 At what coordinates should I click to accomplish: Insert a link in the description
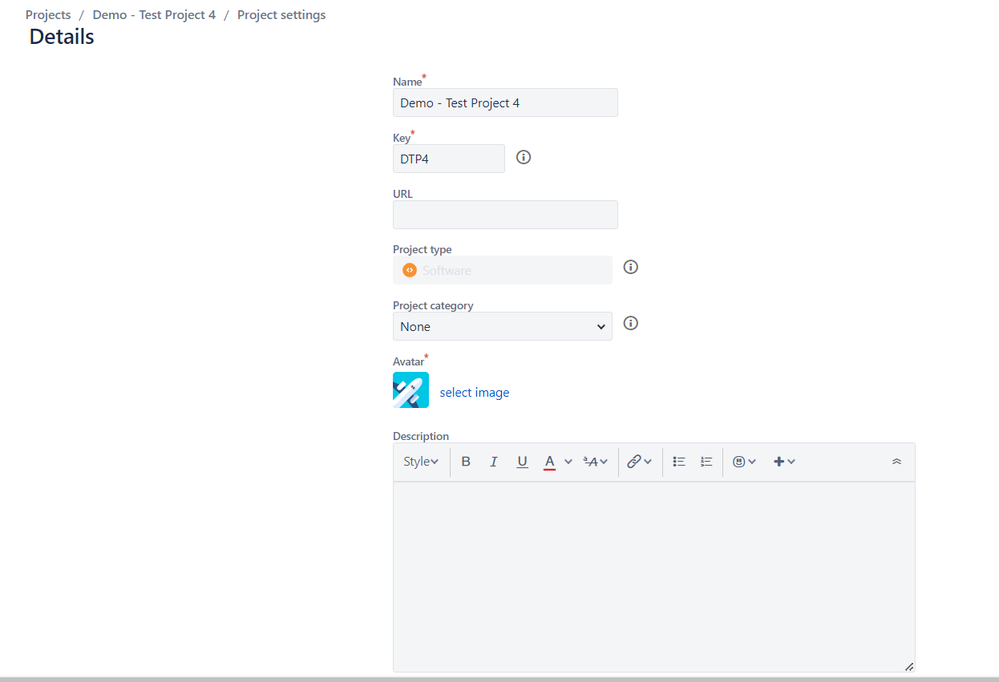[x=636, y=461]
